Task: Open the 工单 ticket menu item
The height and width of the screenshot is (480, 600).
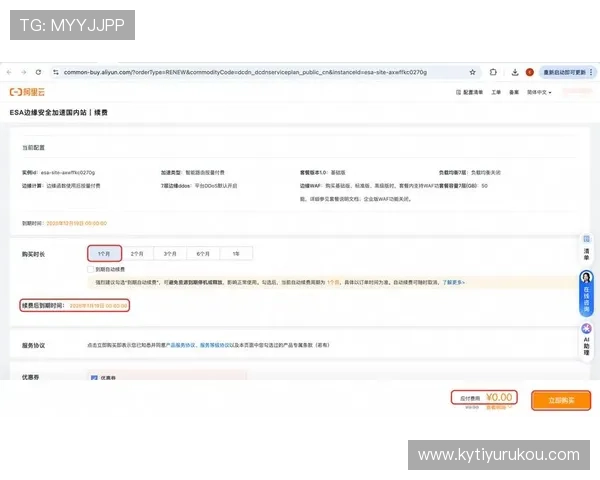Action: 496,92
